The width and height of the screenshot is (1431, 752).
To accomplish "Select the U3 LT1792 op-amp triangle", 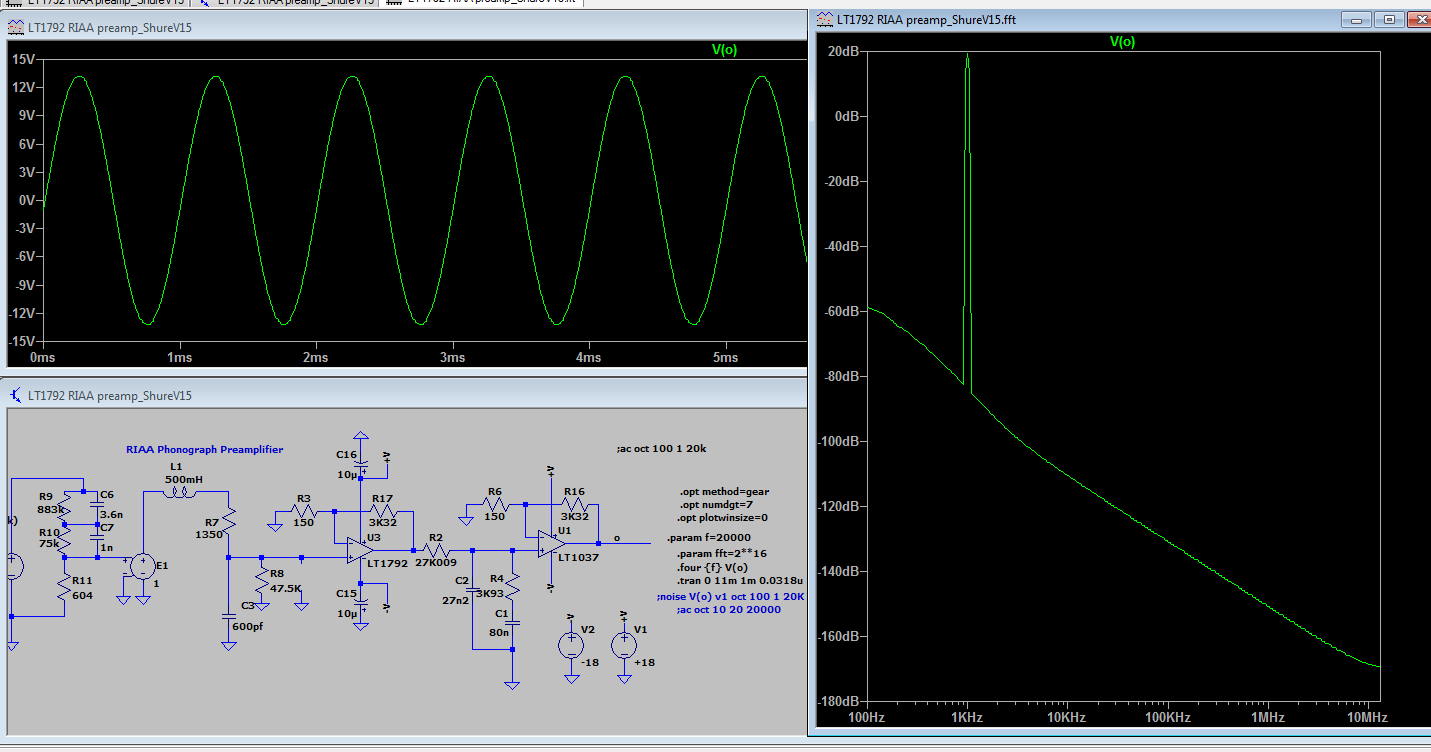I will (360, 548).
